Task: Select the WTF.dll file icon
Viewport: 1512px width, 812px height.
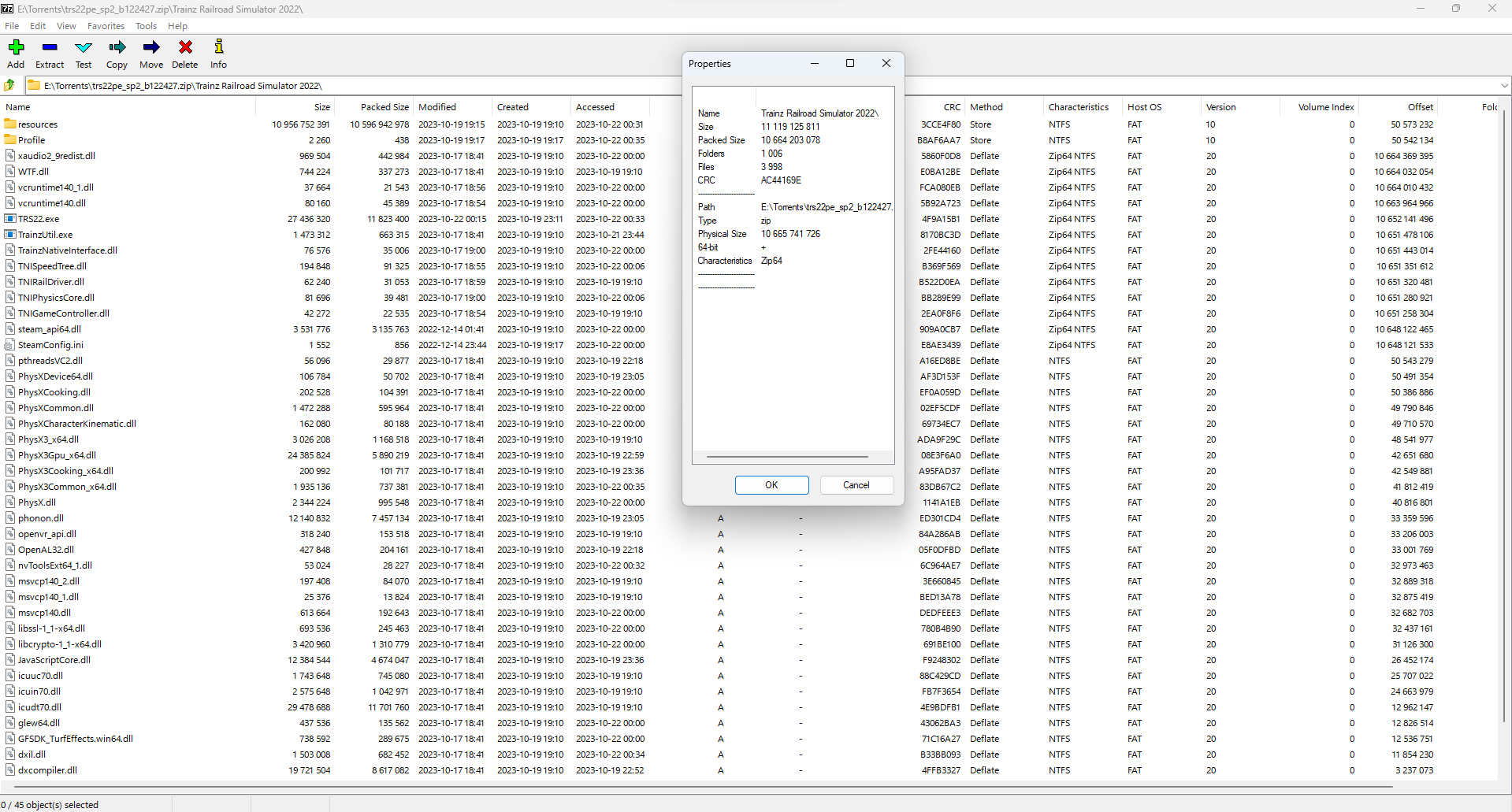Action: [x=10, y=171]
